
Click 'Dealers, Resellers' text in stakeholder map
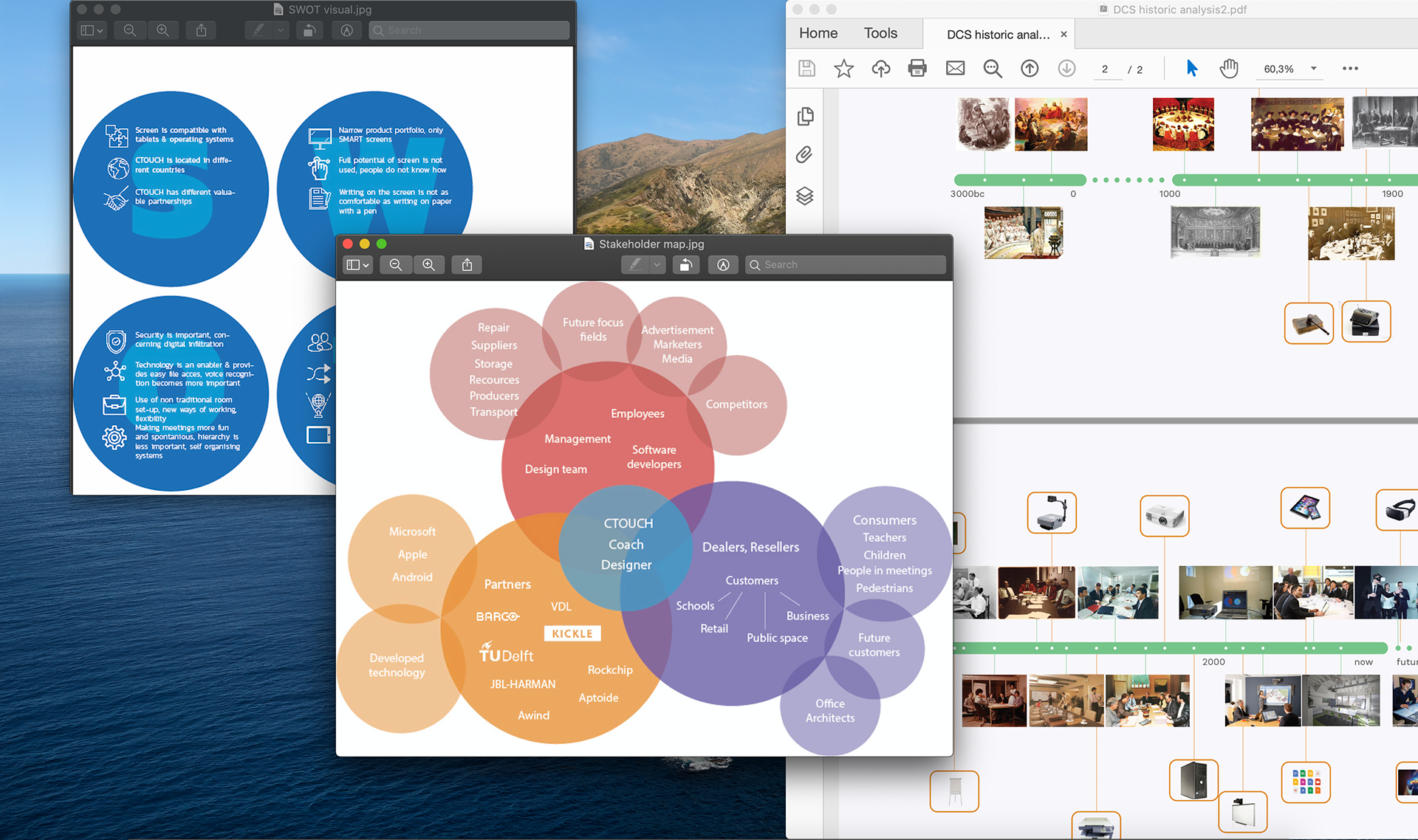[x=750, y=547]
